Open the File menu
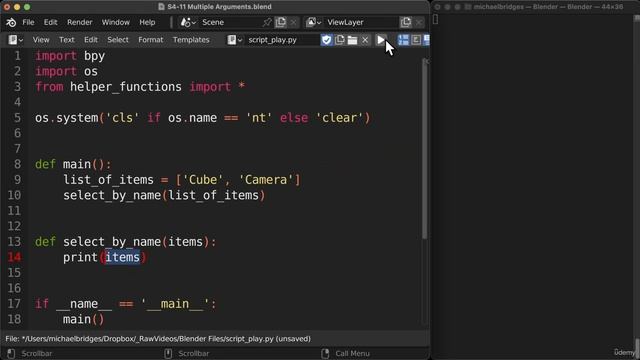Screen dimensions: 640x360 point(28,22)
